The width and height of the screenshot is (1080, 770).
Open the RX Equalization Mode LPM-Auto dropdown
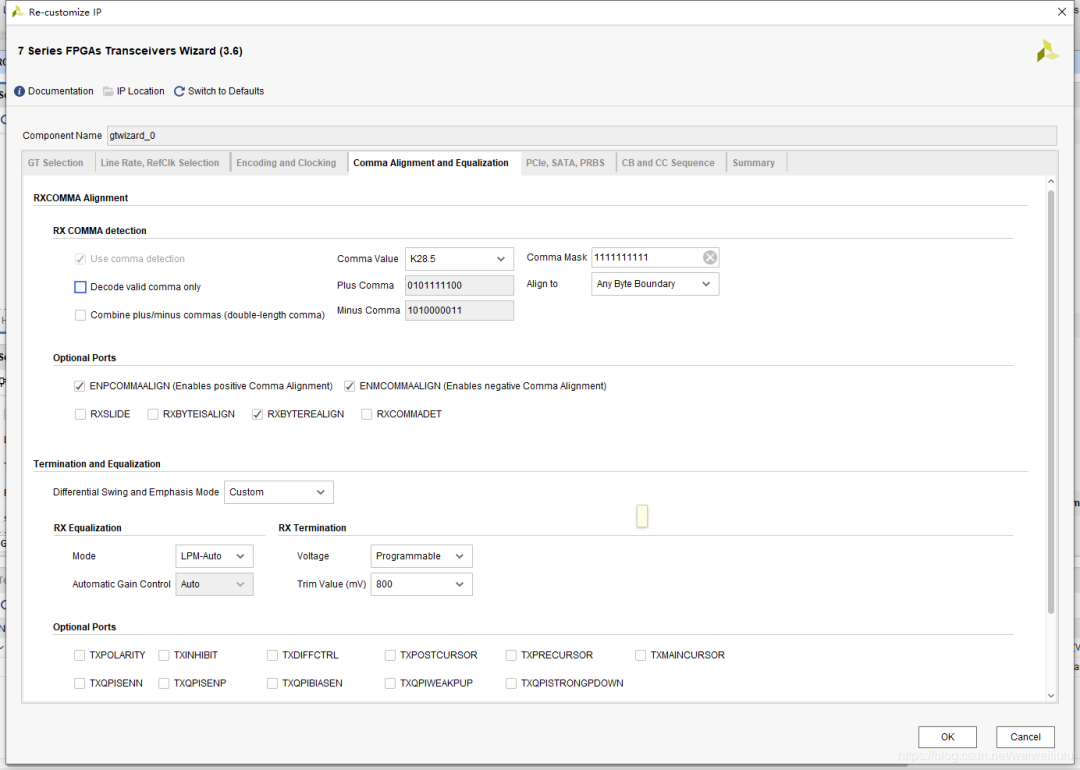[214, 556]
